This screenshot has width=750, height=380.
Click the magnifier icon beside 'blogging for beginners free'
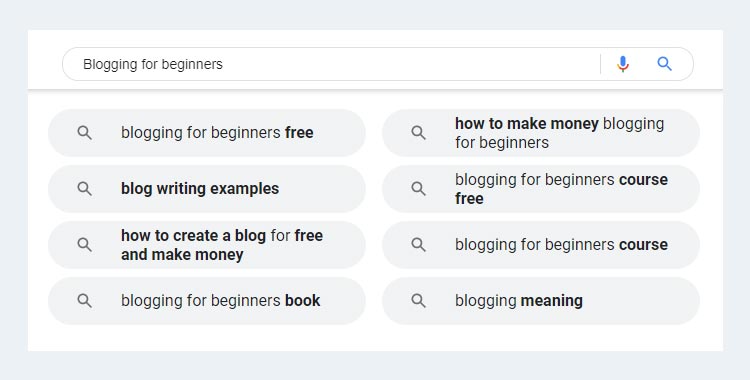click(85, 133)
